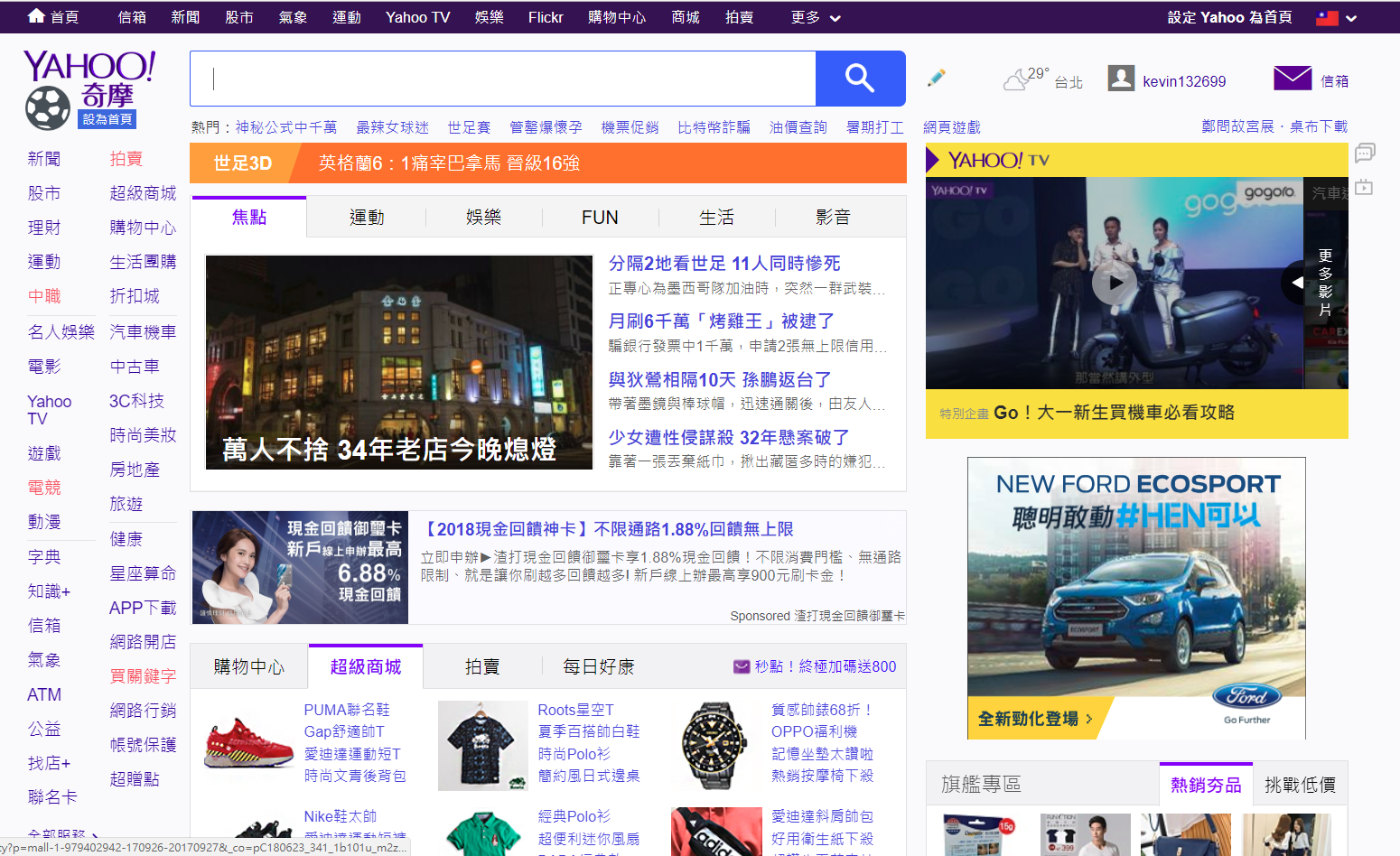Open Yahoo TV in the top navigation bar
The image size is (1400, 856).
pos(417,17)
